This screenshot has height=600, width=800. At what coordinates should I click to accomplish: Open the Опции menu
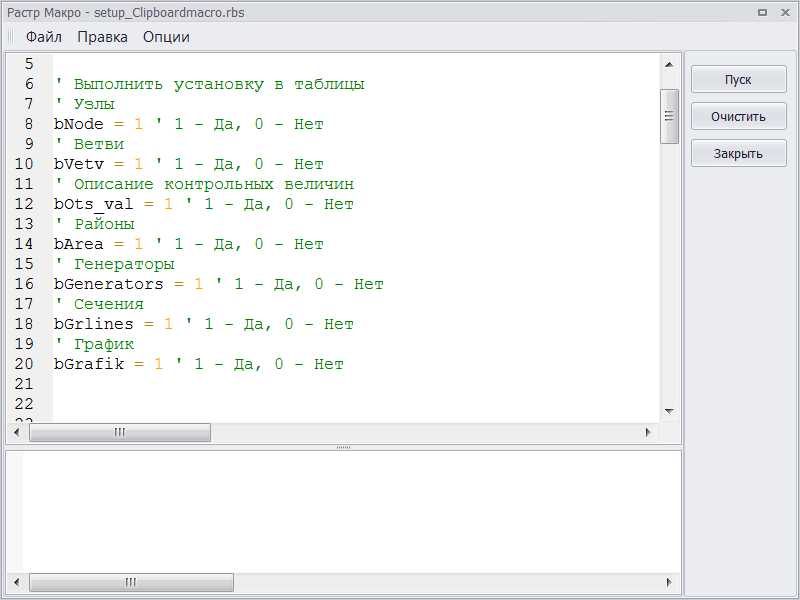pos(166,37)
